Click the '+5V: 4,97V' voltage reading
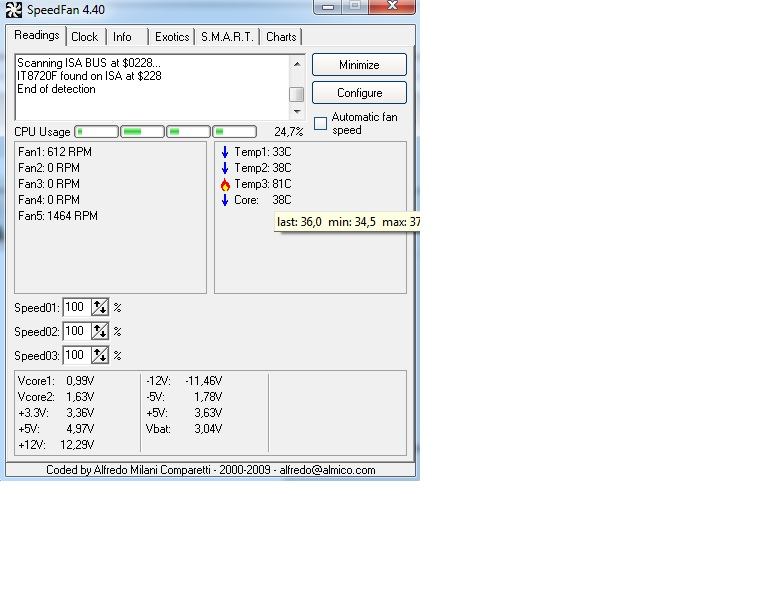 [56, 429]
